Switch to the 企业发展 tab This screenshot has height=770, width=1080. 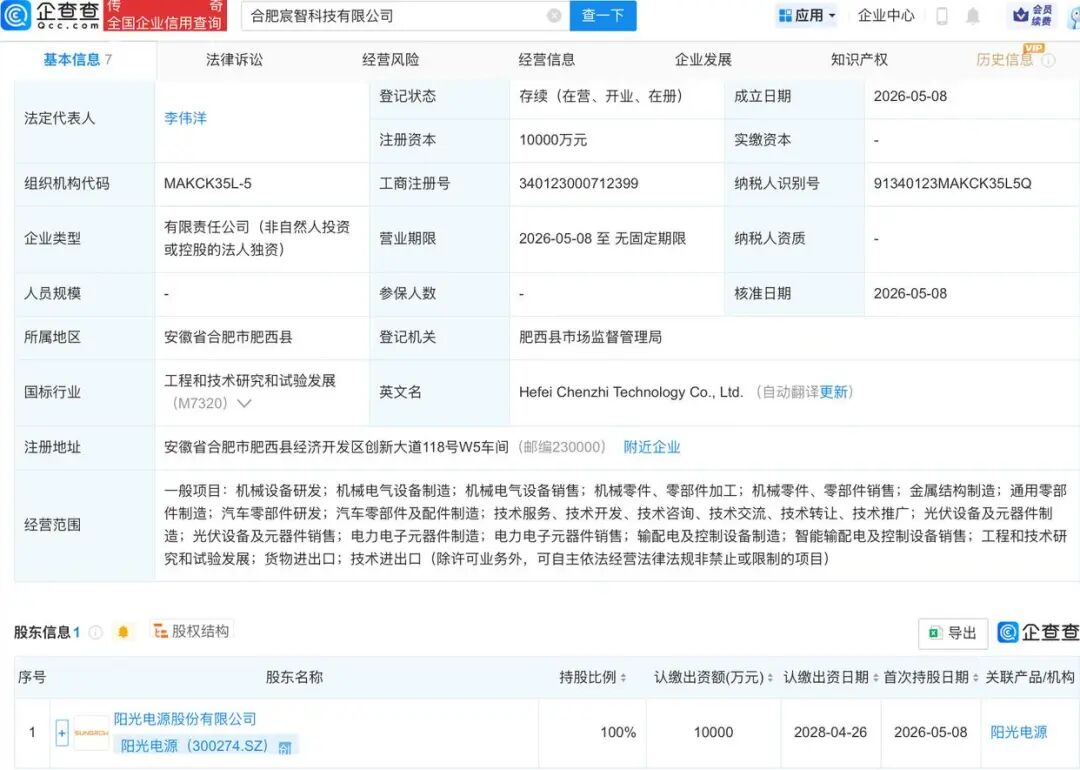click(703, 60)
